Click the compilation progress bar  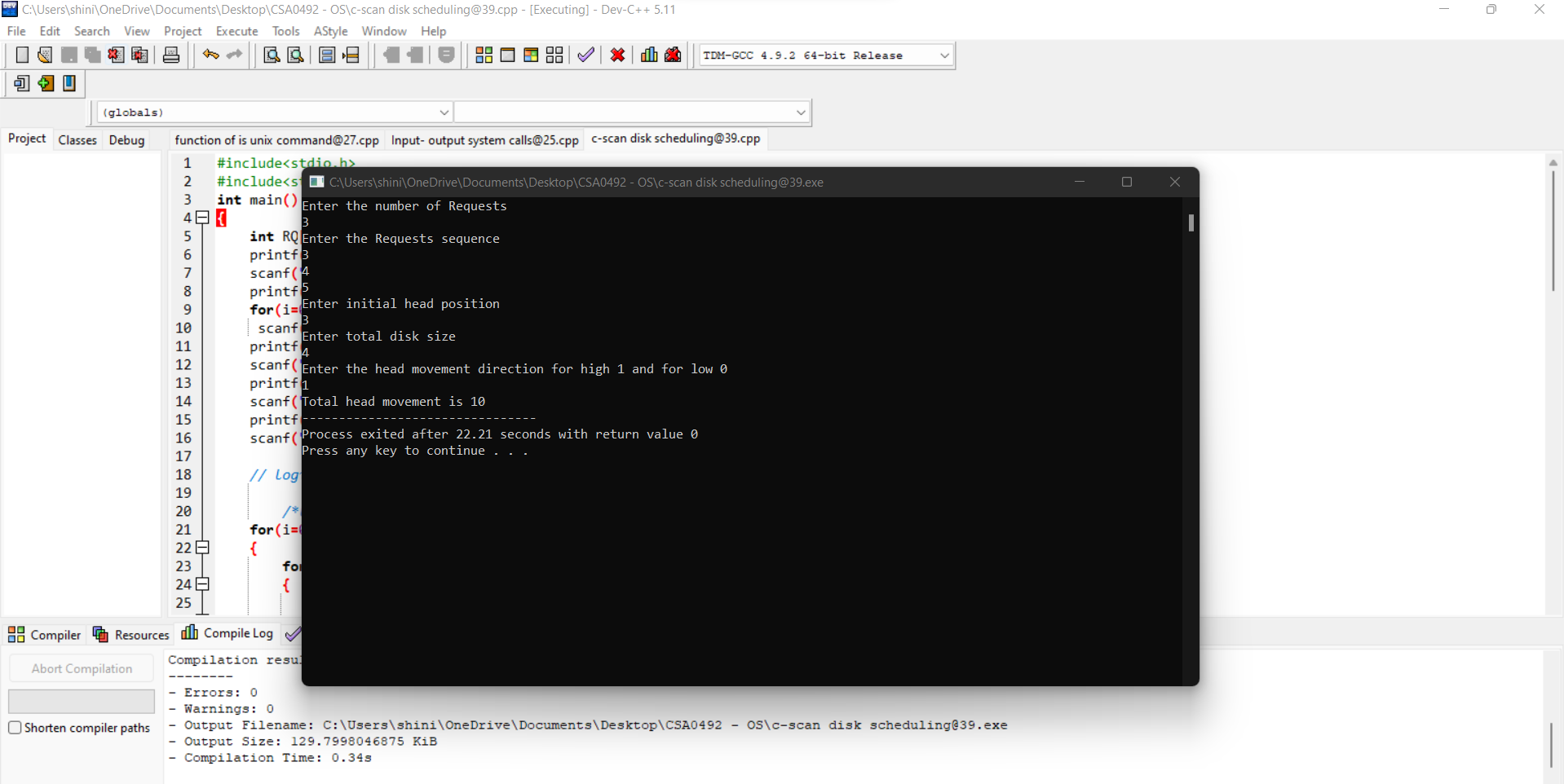coord(81,701)
